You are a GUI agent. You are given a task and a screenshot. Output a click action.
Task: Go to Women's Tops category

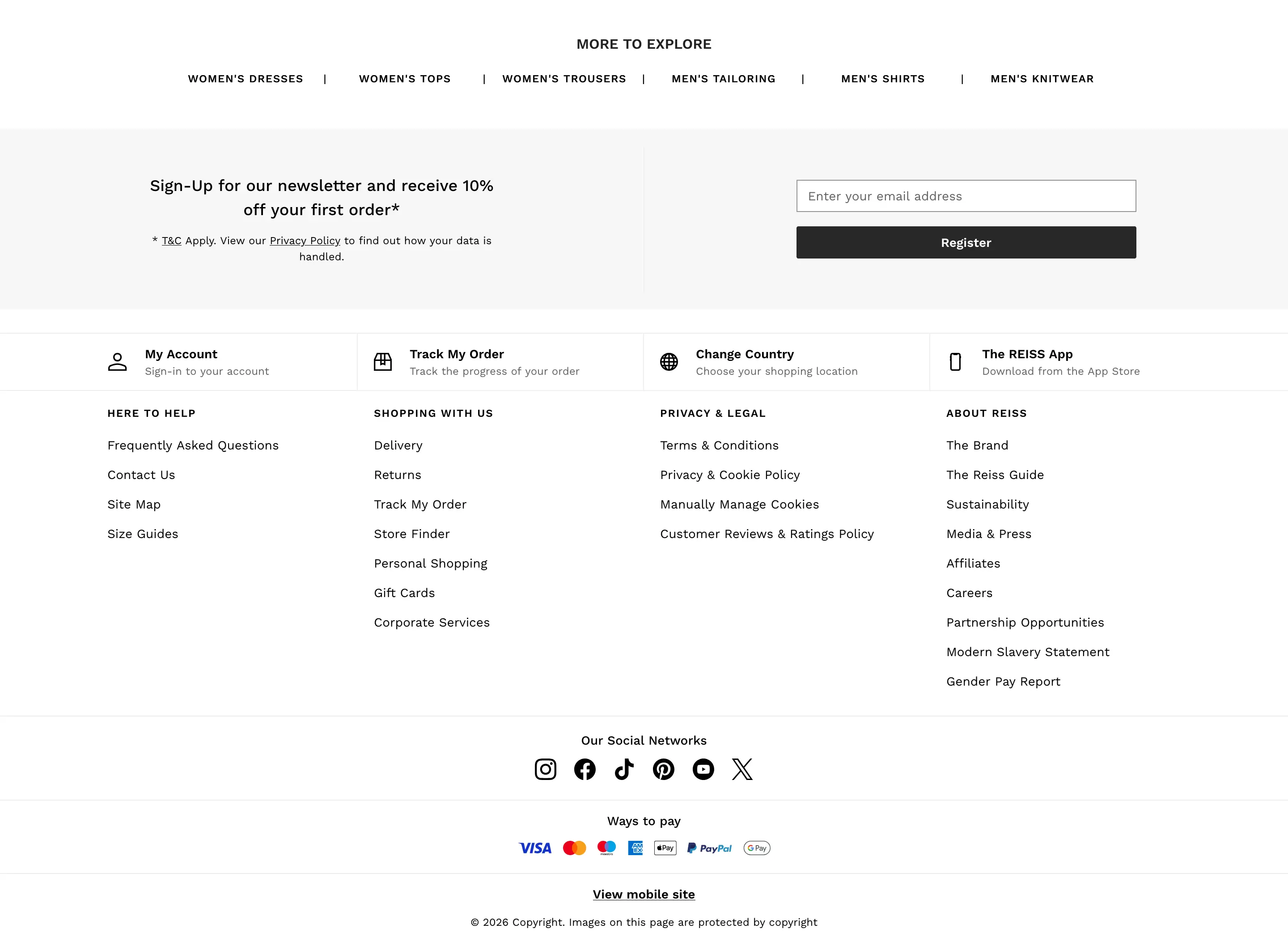(405, 79)
